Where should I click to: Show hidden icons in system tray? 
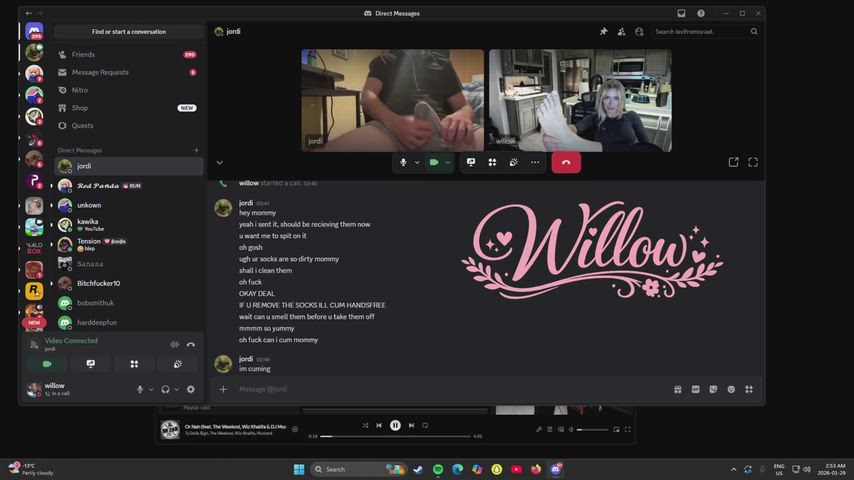[734, 469]
